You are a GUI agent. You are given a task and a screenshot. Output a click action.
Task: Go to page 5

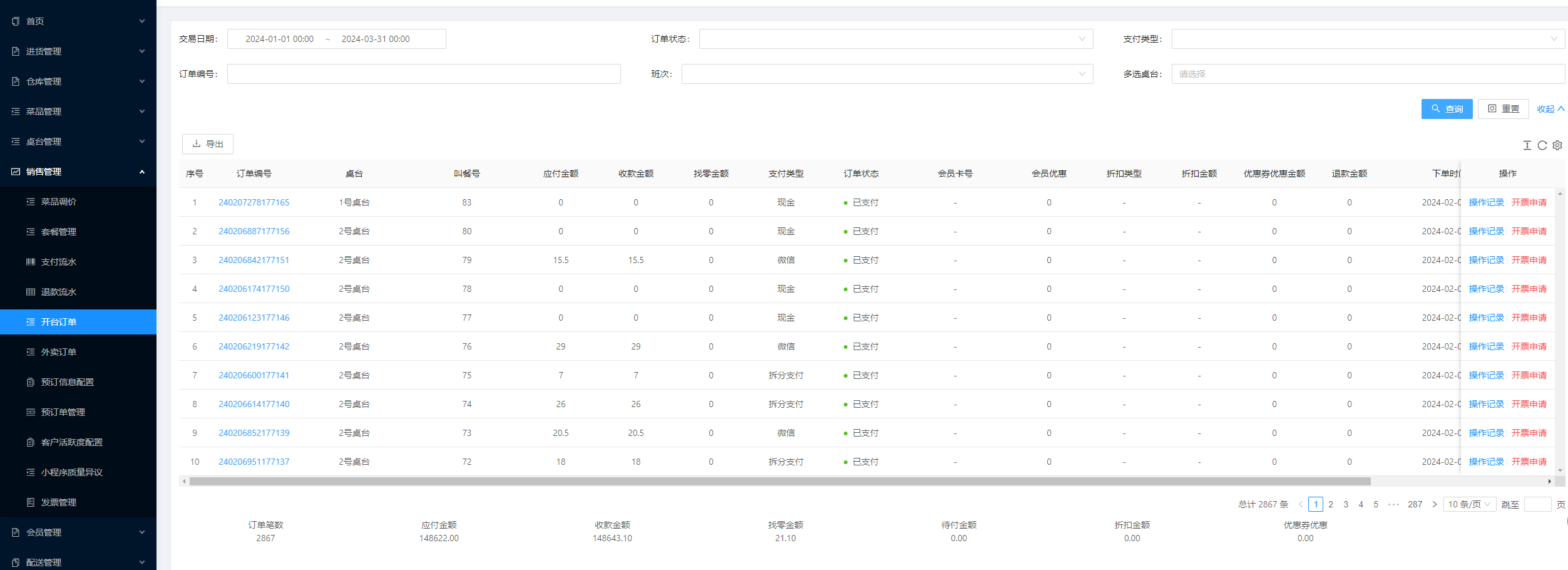click(x=1376, y=504)
